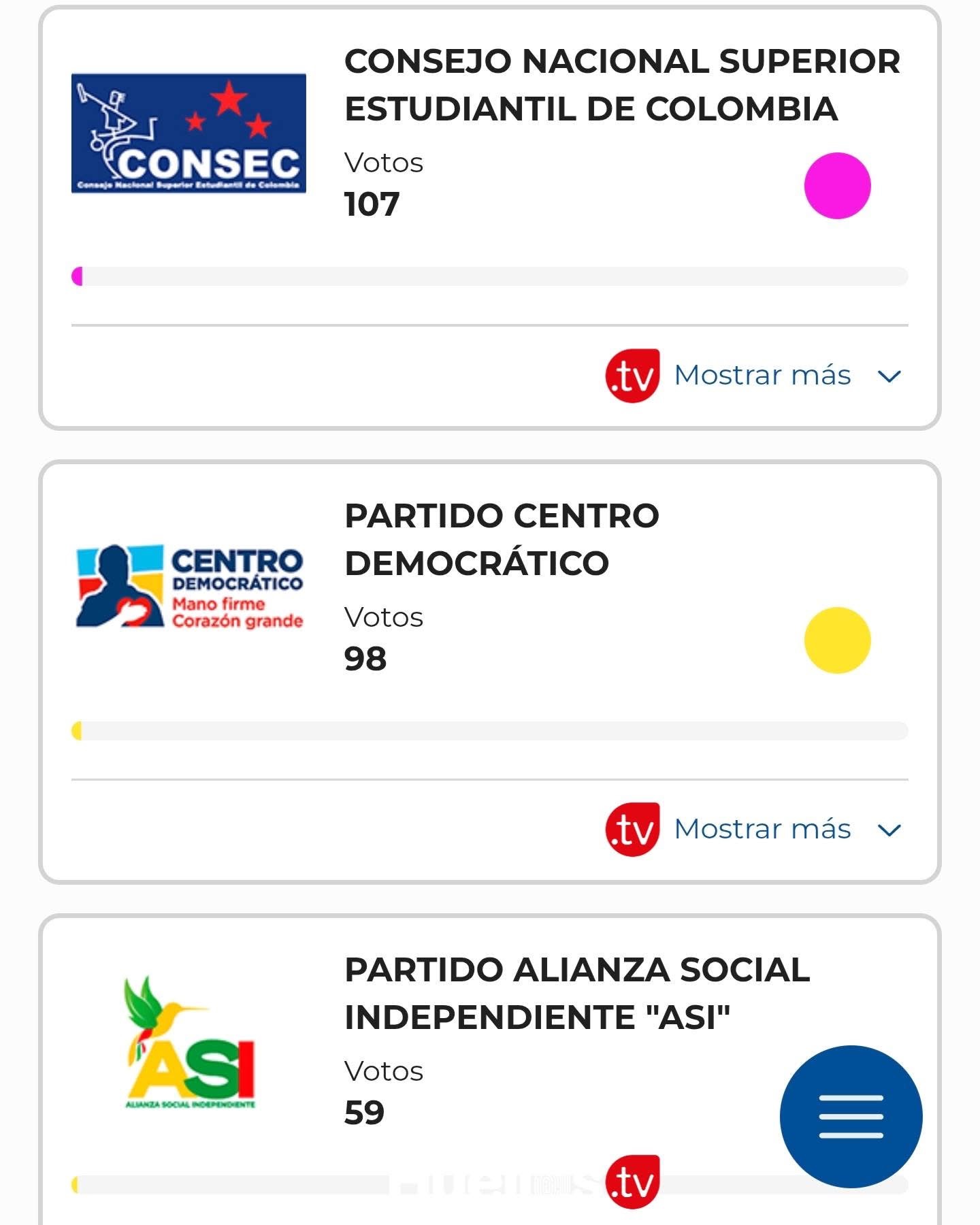Click the yellow color dot for Centro Democrático

(x=837, y=640)
